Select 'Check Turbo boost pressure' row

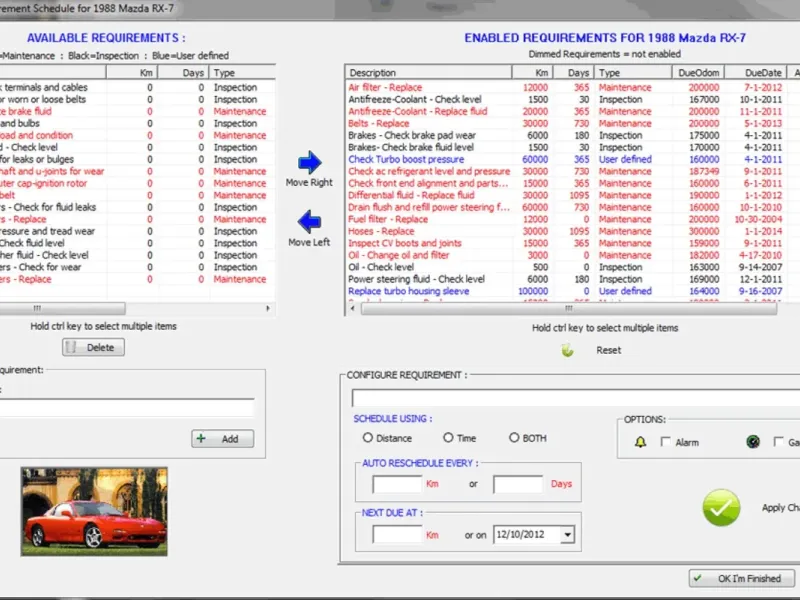click(571, 159)
